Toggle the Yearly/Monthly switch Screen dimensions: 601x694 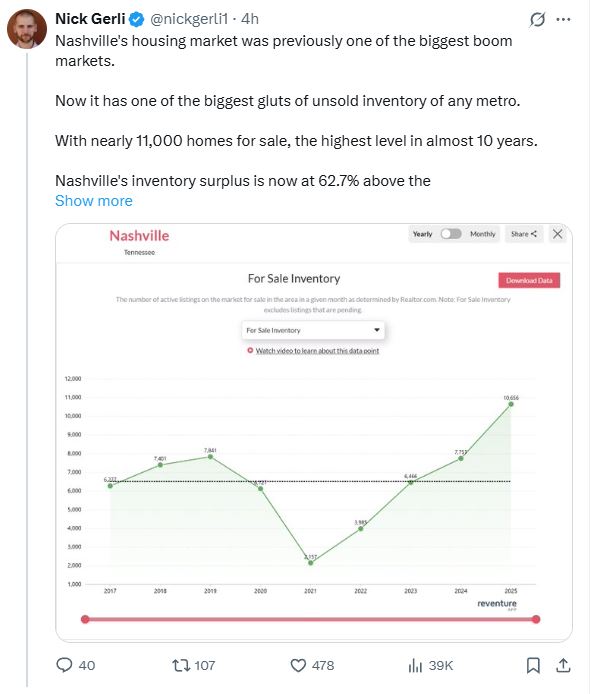[x=451, y=234]
